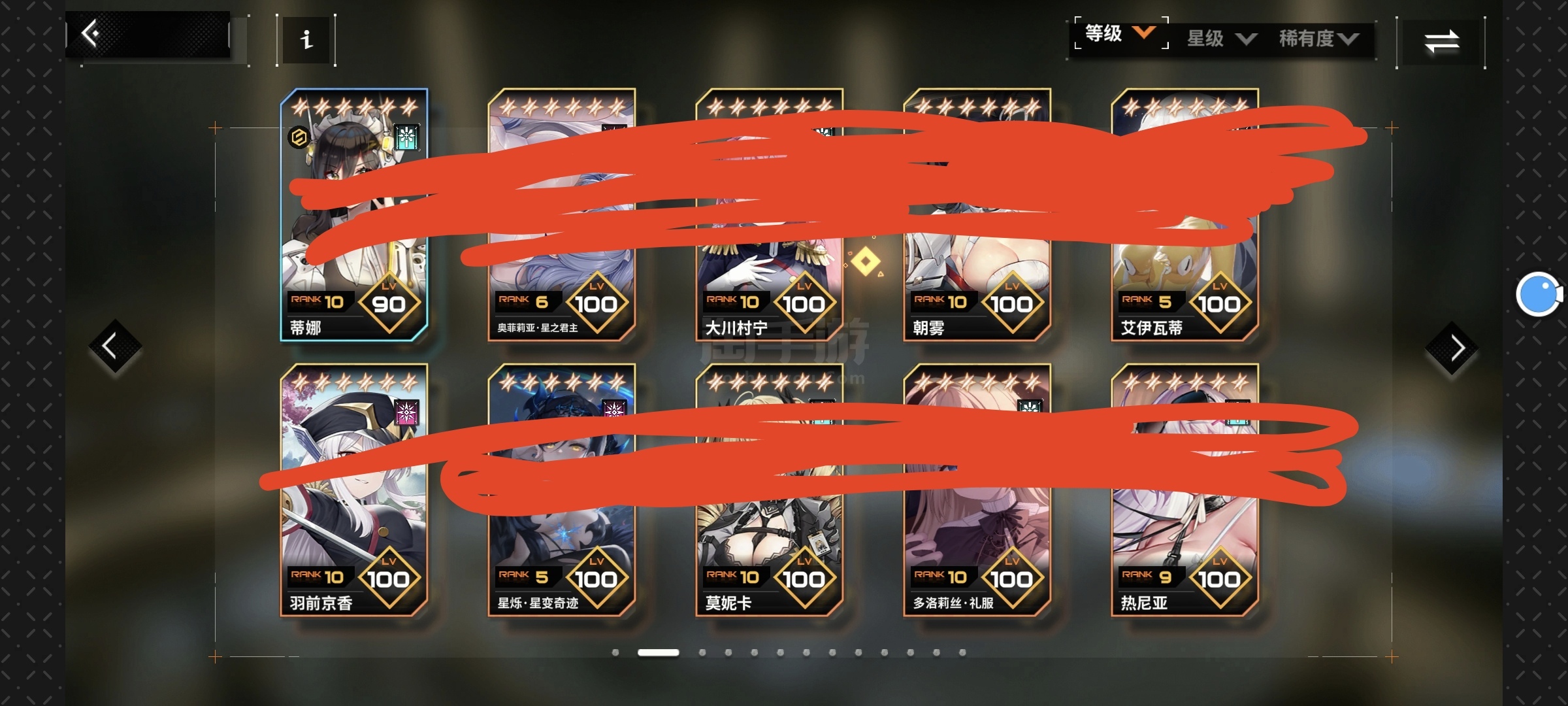The image size is (1568, 706).
Task: Select the 热尼亚 character card
Action: [1185, 490]
